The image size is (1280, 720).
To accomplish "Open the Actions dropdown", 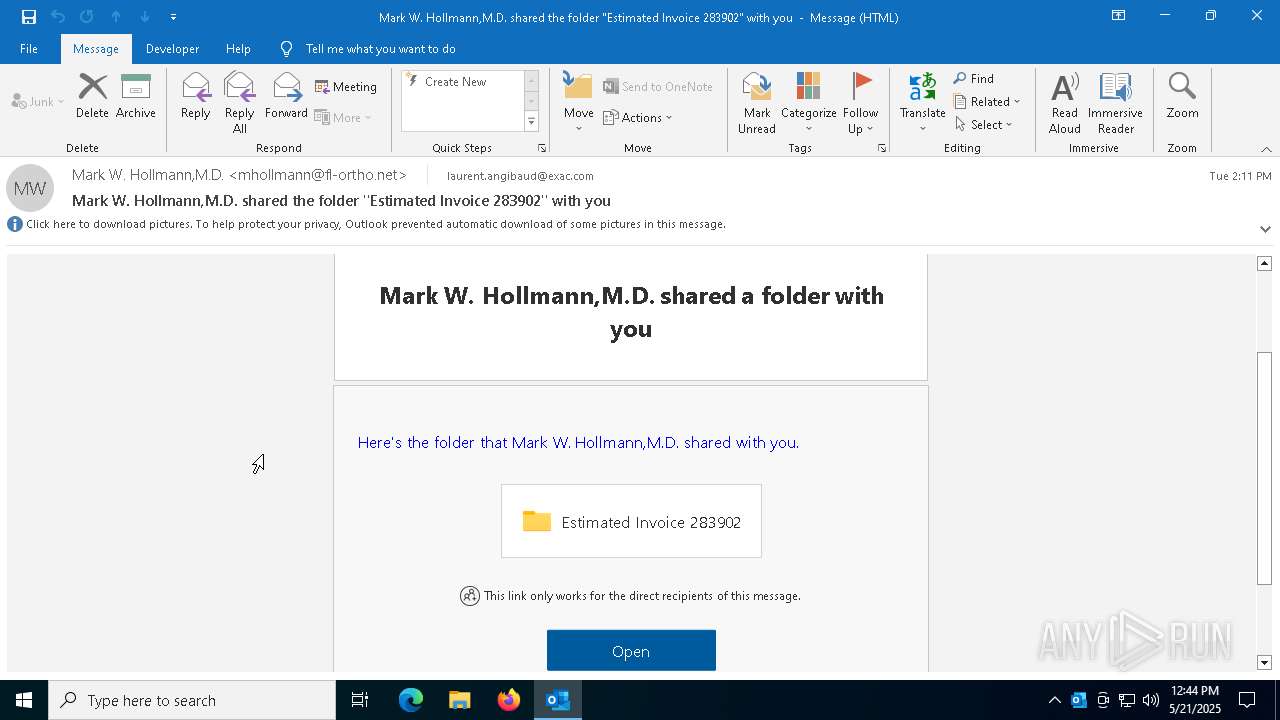I will click(x=638, y=117).
